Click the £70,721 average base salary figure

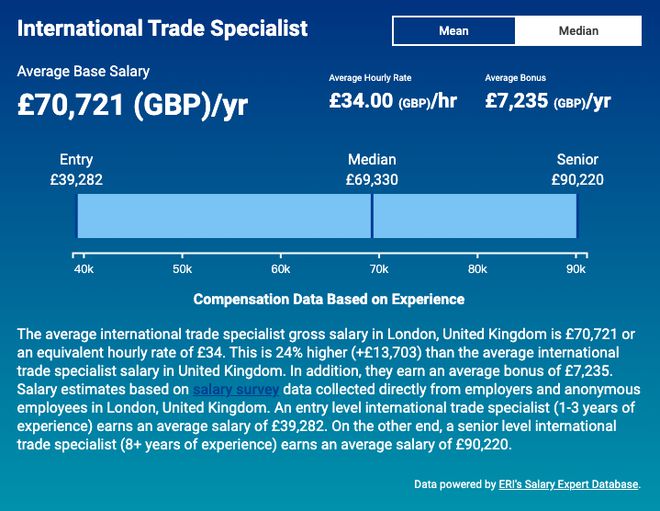tap(133, 104)
